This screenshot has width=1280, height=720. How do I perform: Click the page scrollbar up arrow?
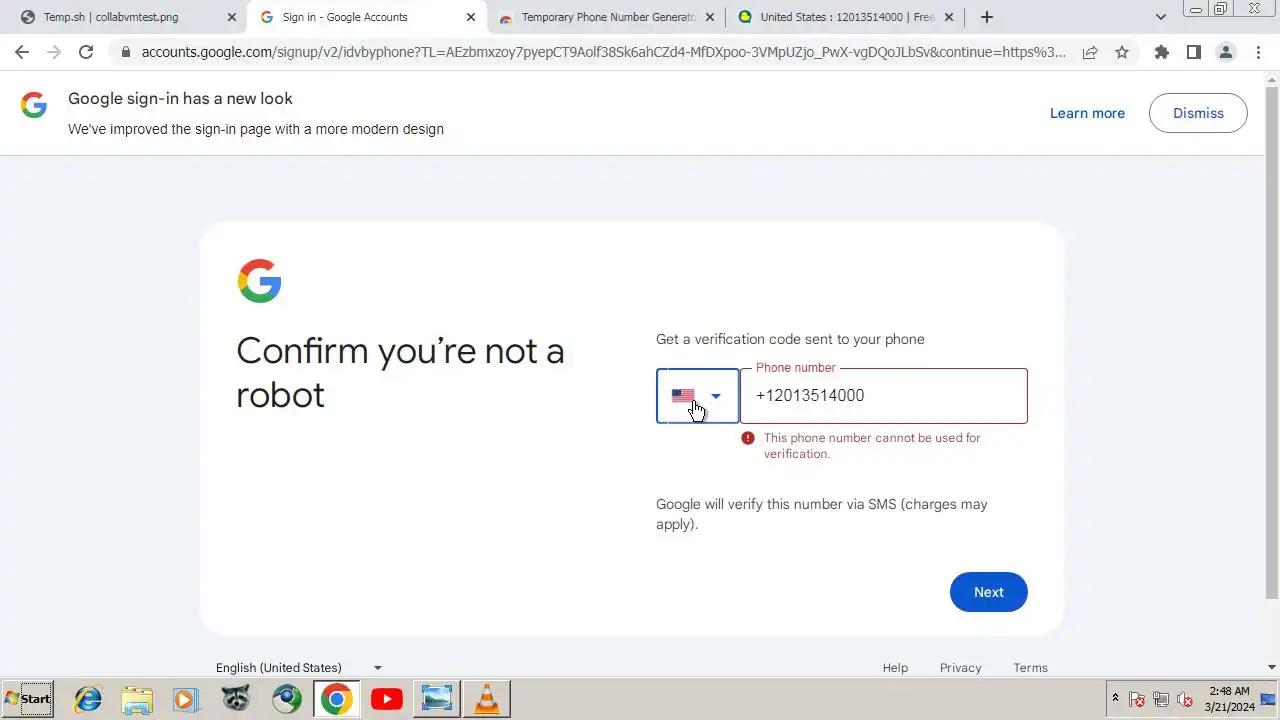point(1272,79)
